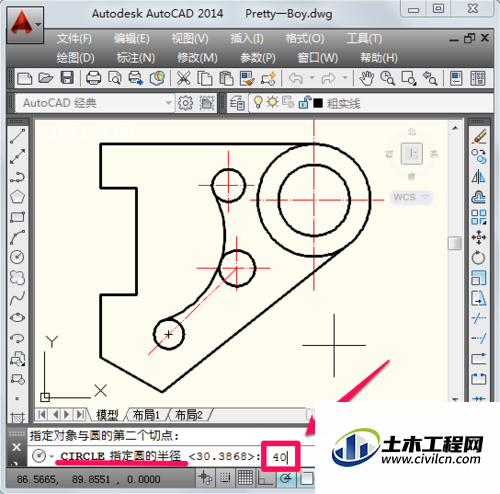Toggle Ortho Mode in status bar
The image size is (500, 494).
click(265, 479)
